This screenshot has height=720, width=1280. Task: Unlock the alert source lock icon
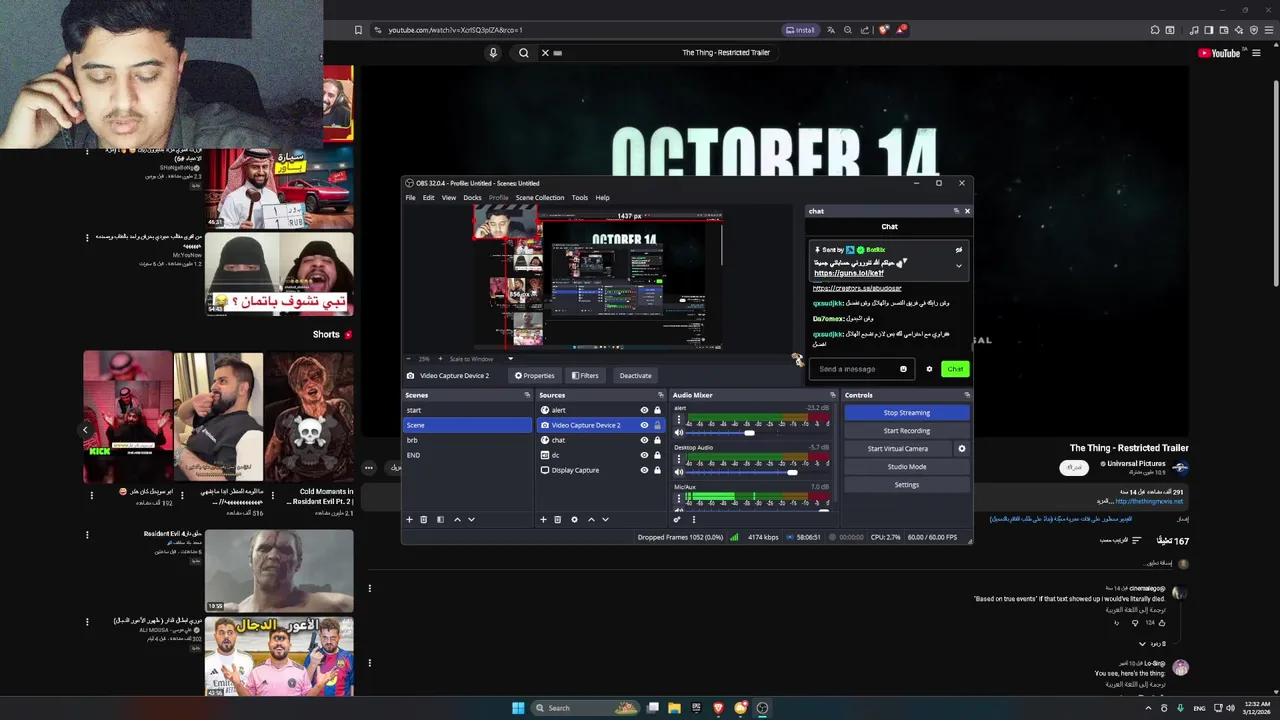(x=657, y=410)
